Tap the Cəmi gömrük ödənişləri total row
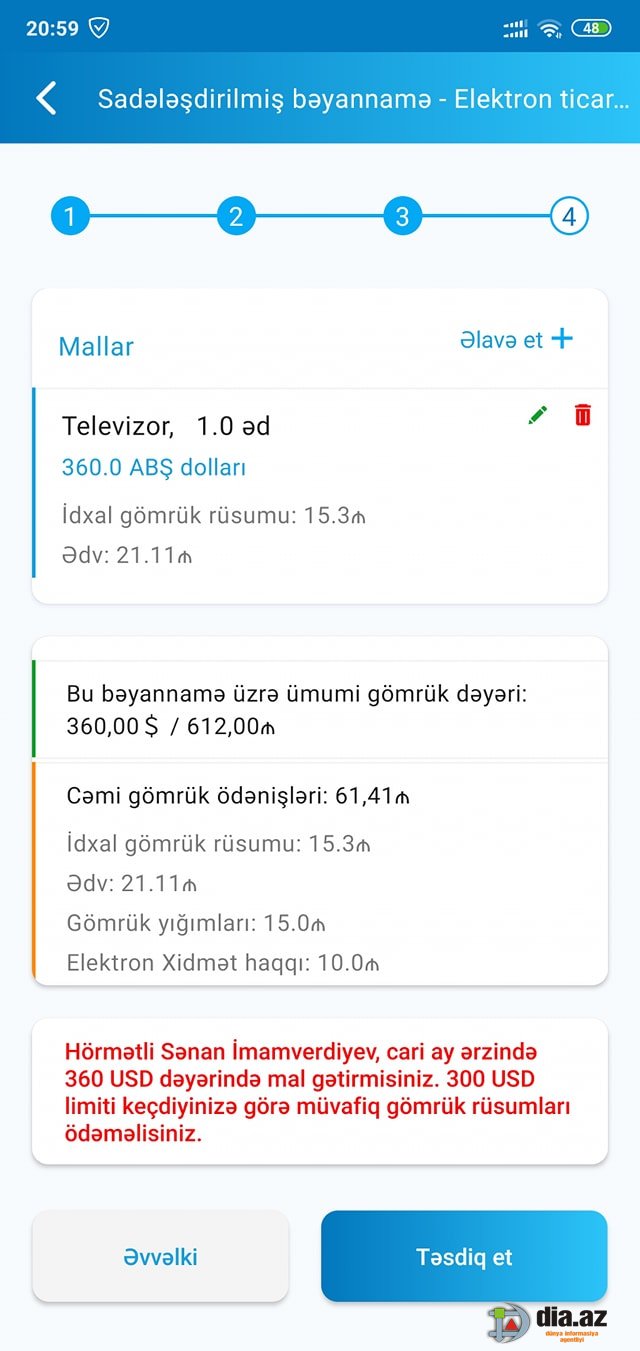 click(x=238, y=796)
